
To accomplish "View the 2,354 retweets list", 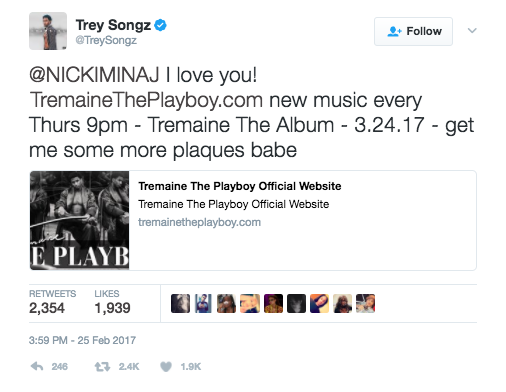I will (x=52, y=302).
